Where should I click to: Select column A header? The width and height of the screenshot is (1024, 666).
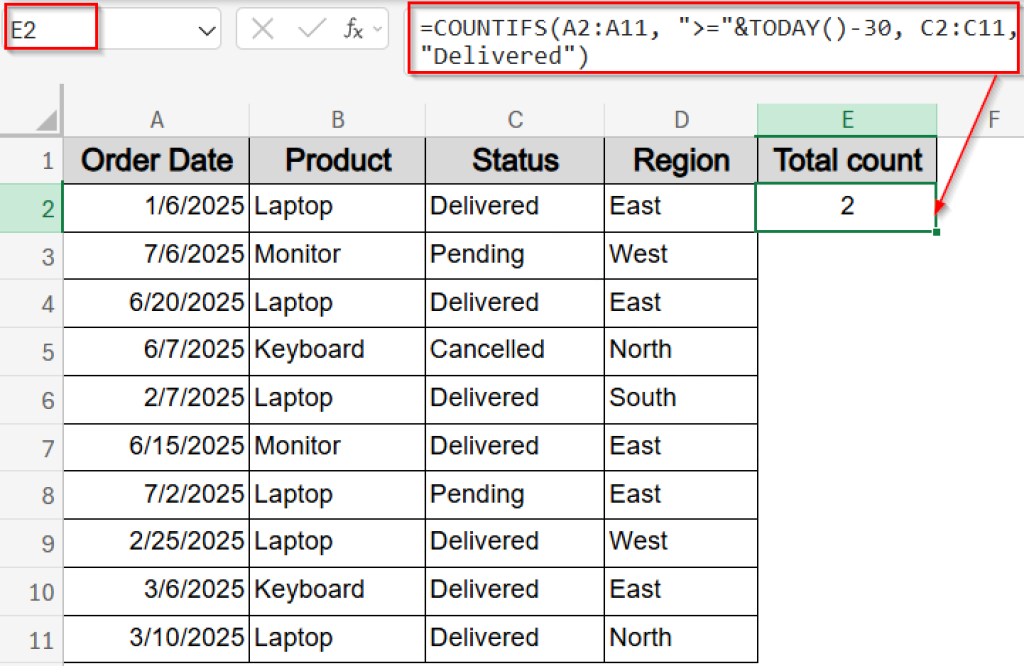(x=157, y=118)
